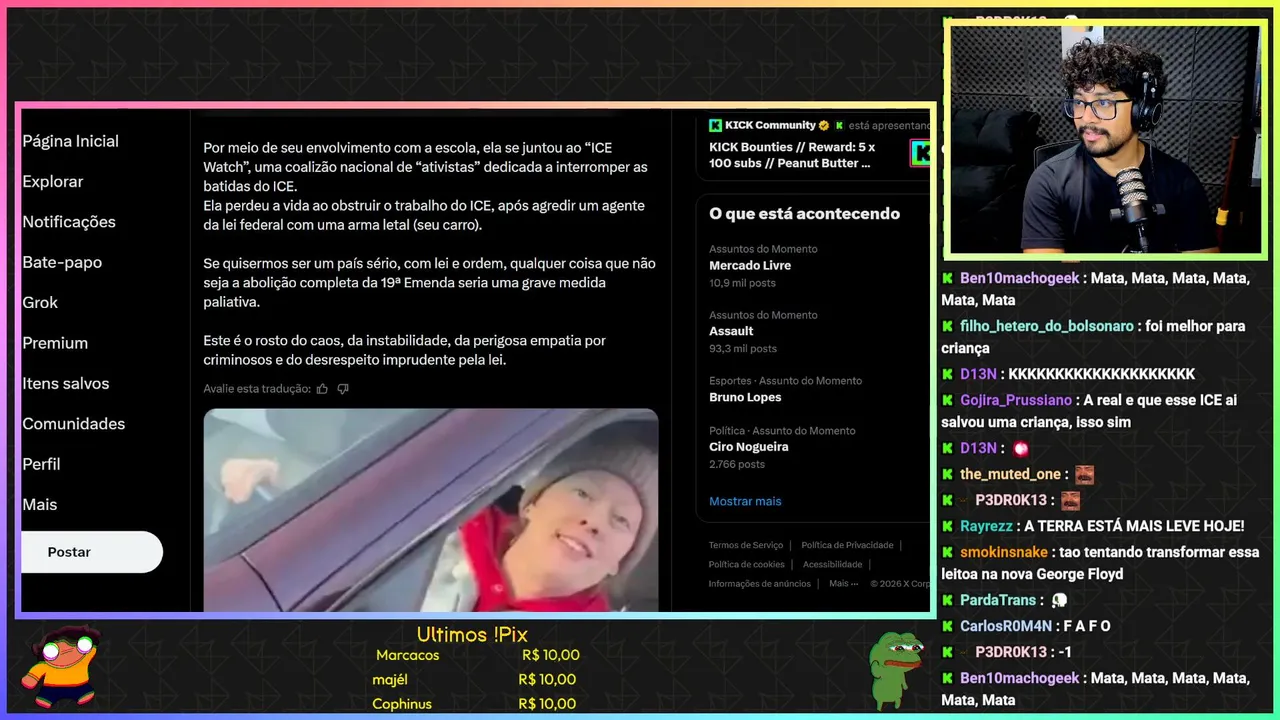This screenshot has width=1280, height=720.
Task: Expand the sidebar 'Mais' menu
Action: 40,505
